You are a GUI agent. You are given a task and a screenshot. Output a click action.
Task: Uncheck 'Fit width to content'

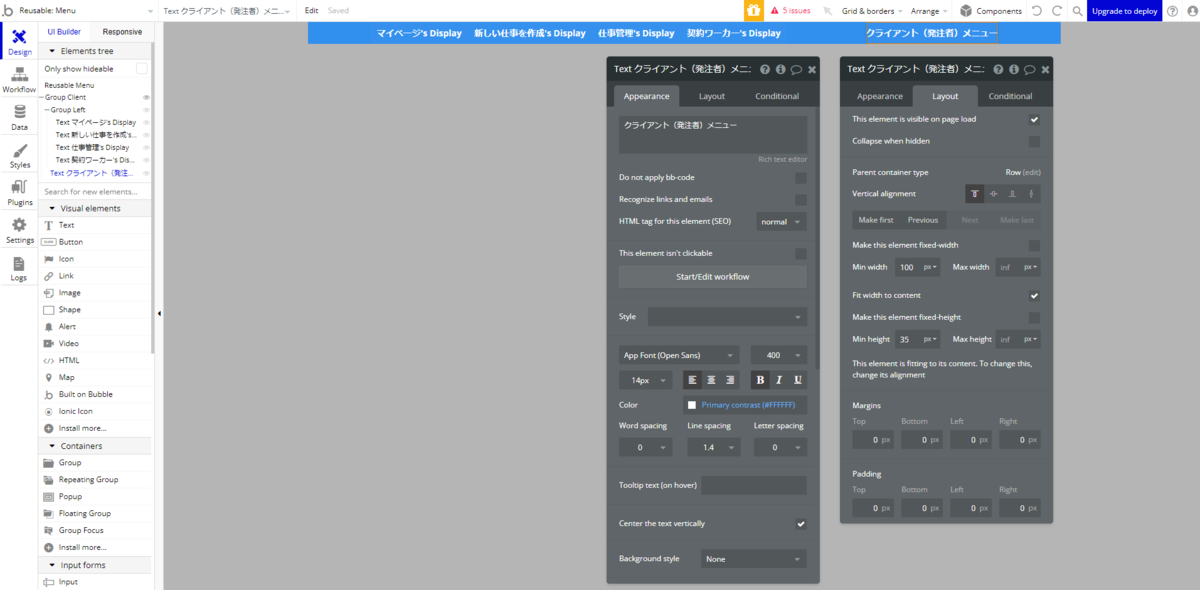[x=1034, y=296]
